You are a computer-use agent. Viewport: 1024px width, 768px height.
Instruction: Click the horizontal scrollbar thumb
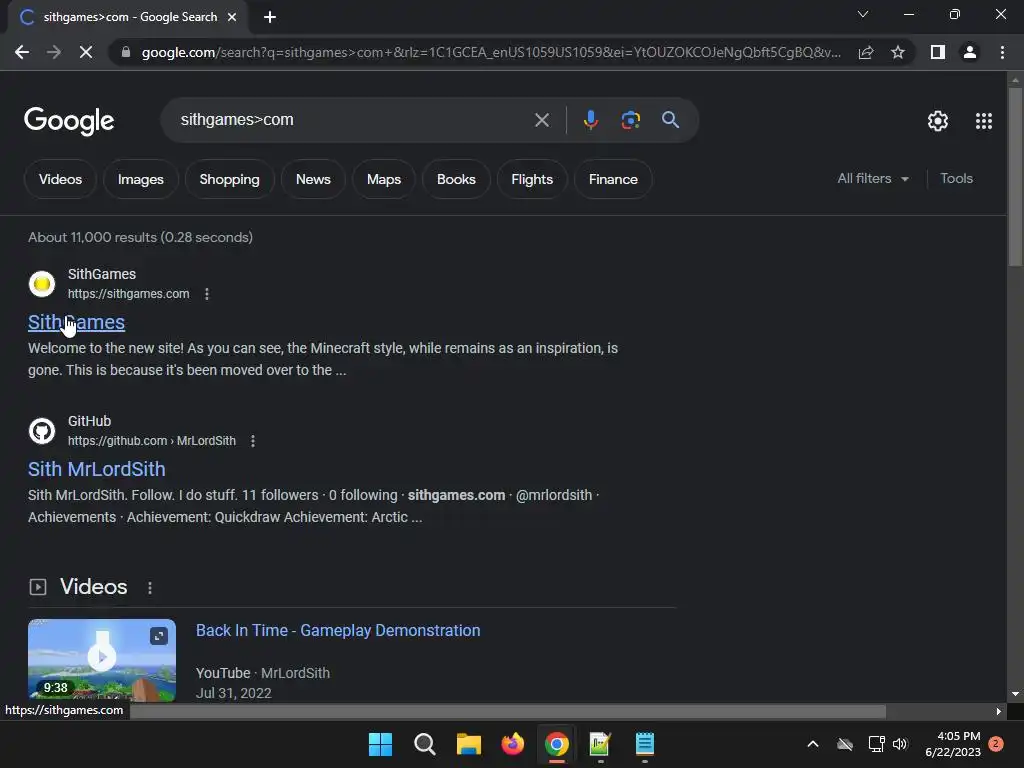click(508, 711)
